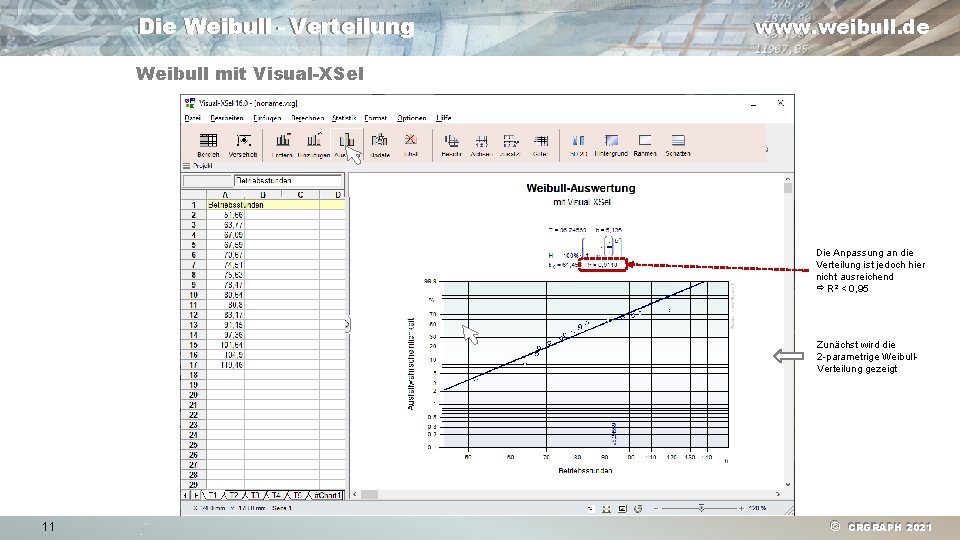Select the cell in row 17 of column A

coord(225,365)
